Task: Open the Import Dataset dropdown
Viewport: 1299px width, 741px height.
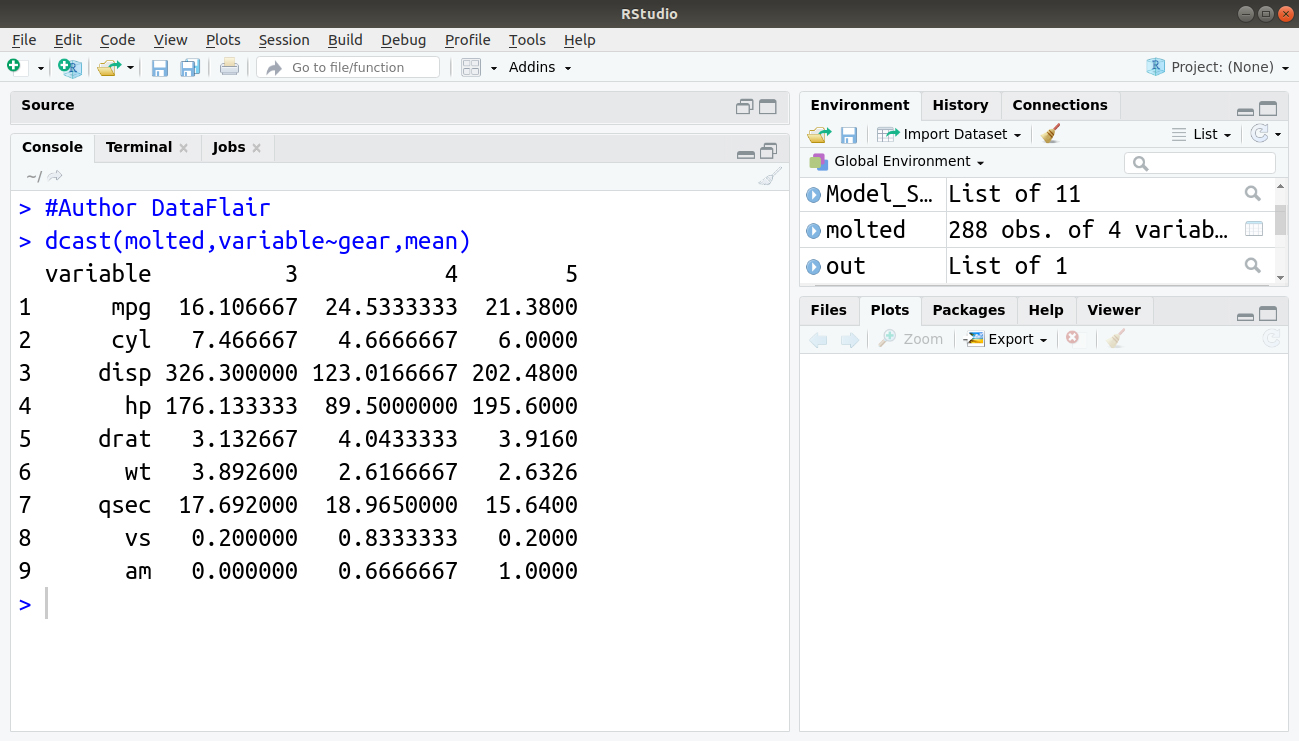Action: (950, 134)
